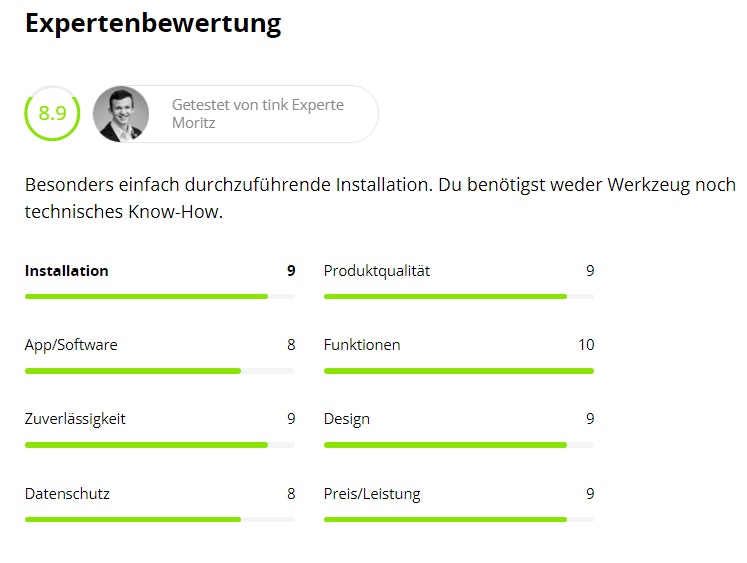Select the Preis/Leistung rating label
The image size is (747, 563).
tap(372, 493)
